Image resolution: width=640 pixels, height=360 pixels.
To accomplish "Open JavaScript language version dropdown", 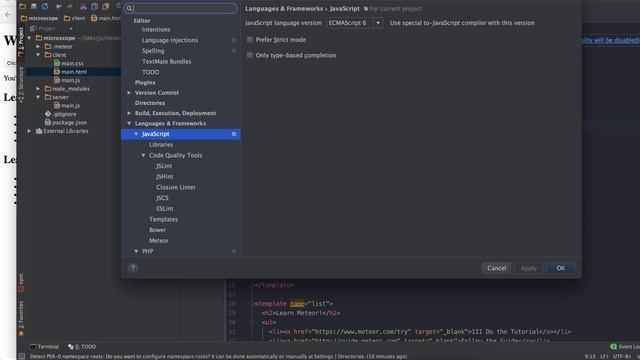I will click(354, 23).
